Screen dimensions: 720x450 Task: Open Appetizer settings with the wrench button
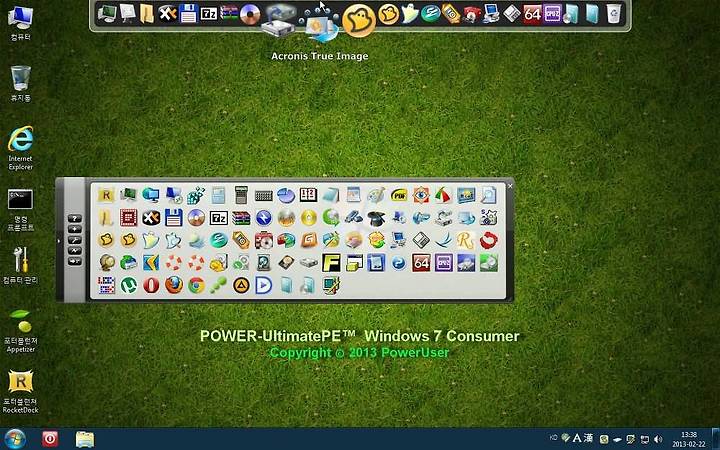pos(74,240)
